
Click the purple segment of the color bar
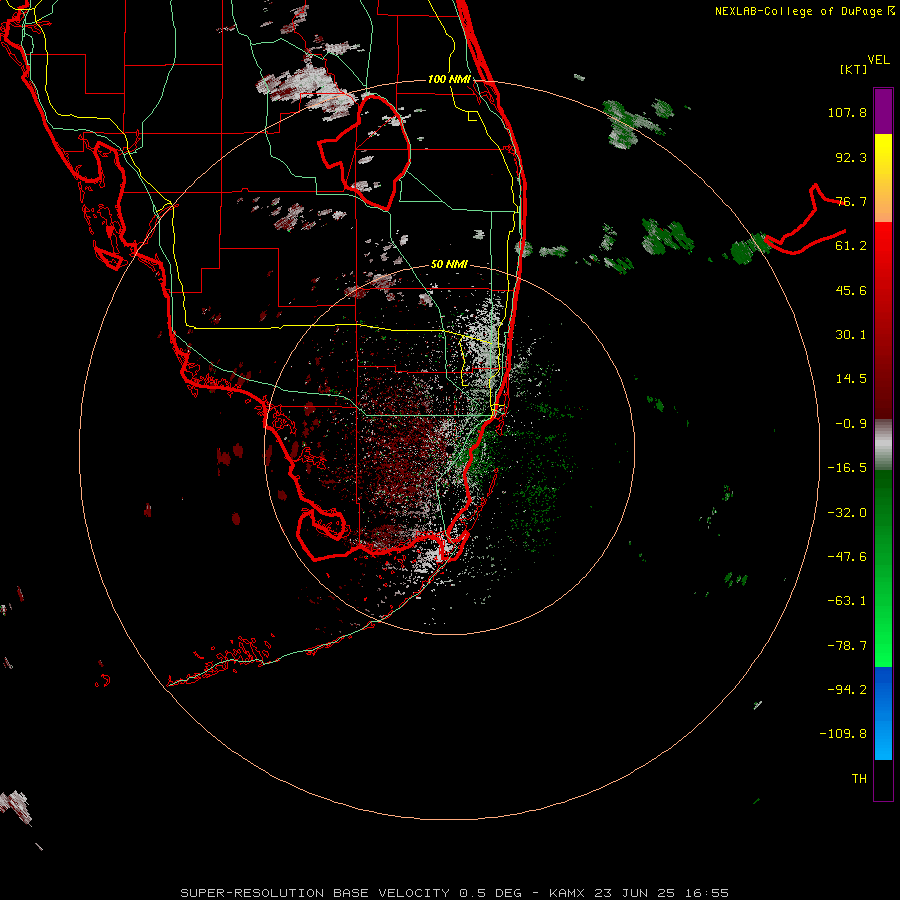click(883, 111)
